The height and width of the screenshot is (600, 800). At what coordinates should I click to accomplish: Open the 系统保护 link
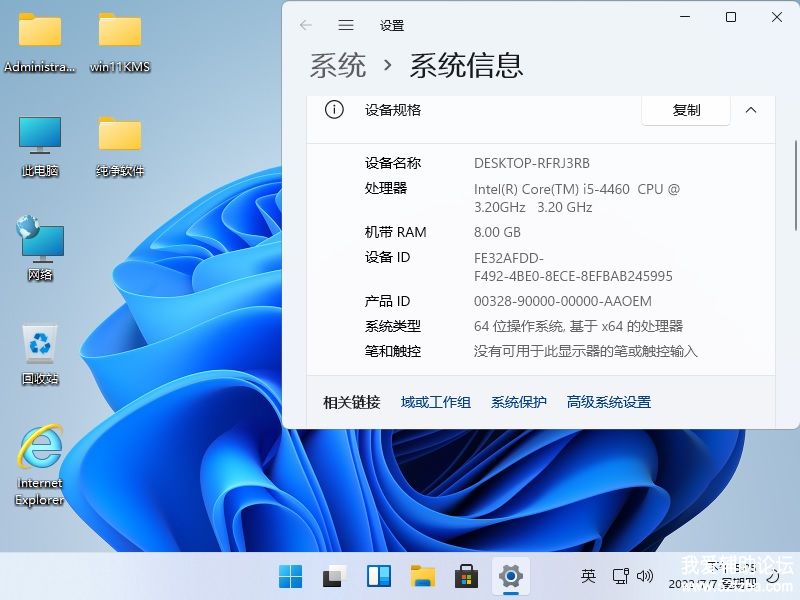coord(518,402)
